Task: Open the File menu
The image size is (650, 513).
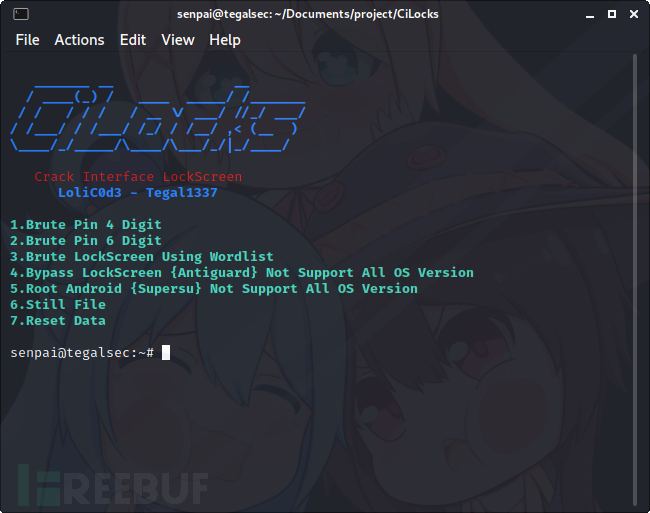Action: click(27, 40)
